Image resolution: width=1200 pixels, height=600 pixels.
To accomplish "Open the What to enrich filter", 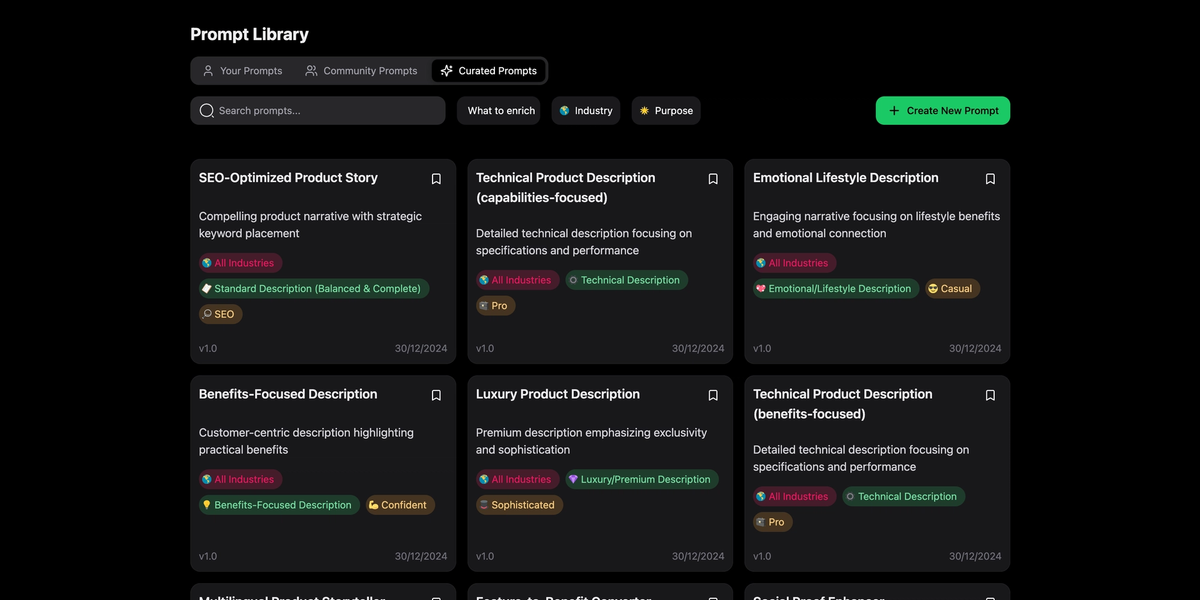I will point(498,110).
